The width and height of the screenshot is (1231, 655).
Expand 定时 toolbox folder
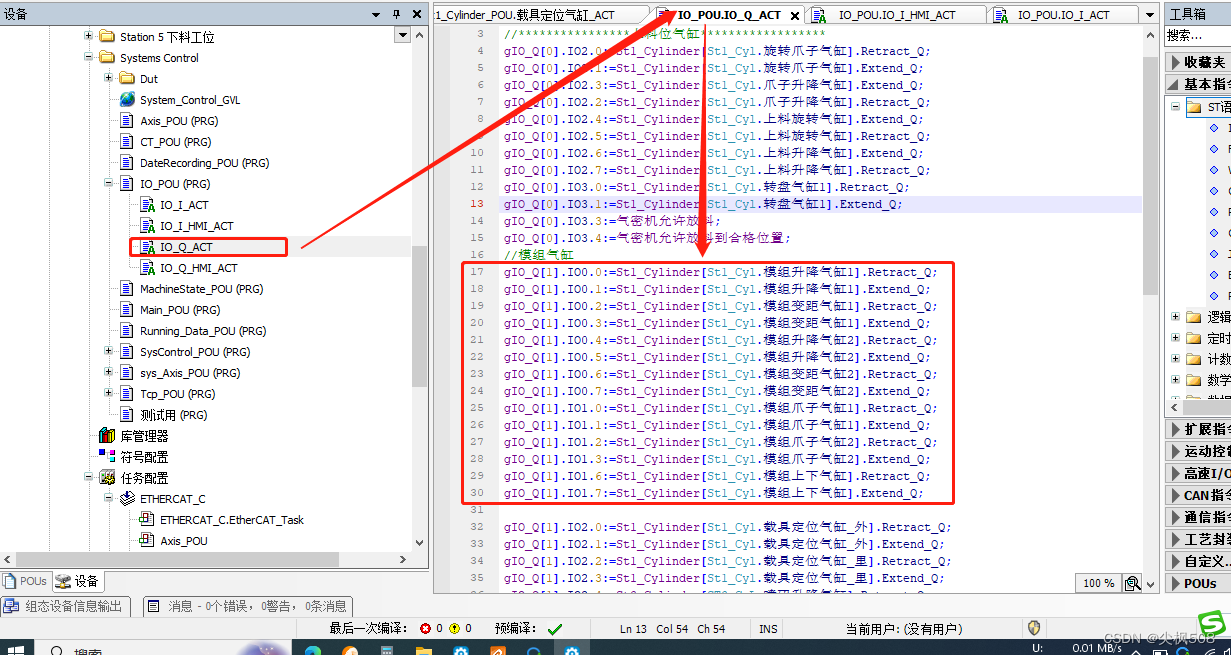[x=1176, y=338]
